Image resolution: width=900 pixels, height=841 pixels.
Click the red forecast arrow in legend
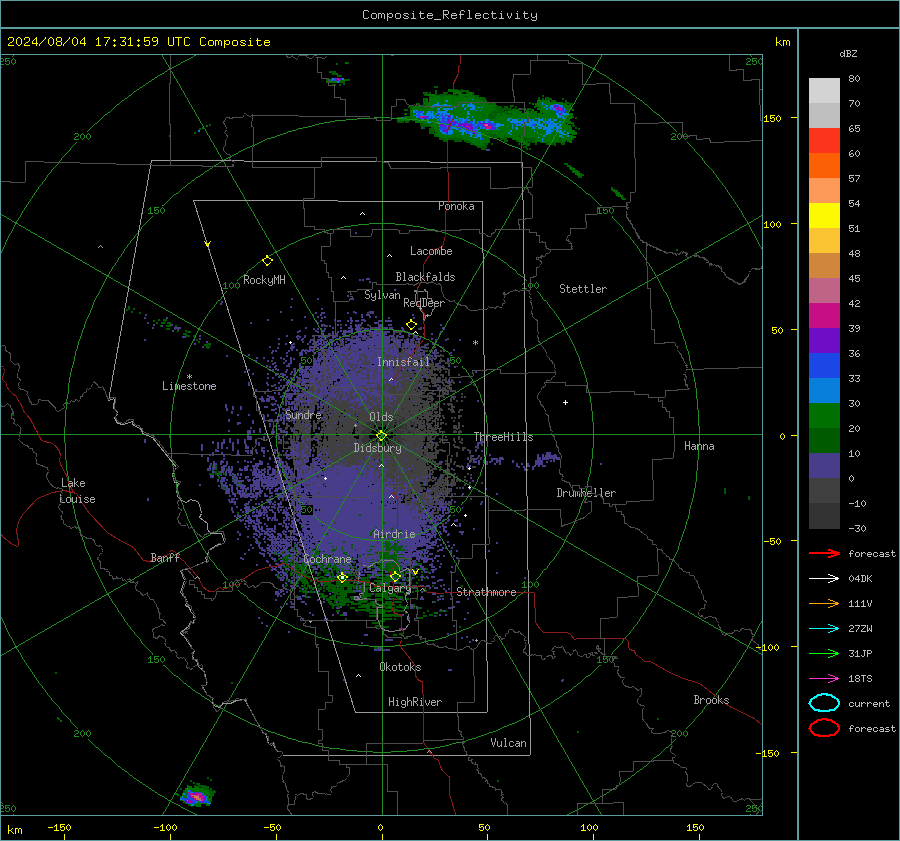tap(824, 553)
